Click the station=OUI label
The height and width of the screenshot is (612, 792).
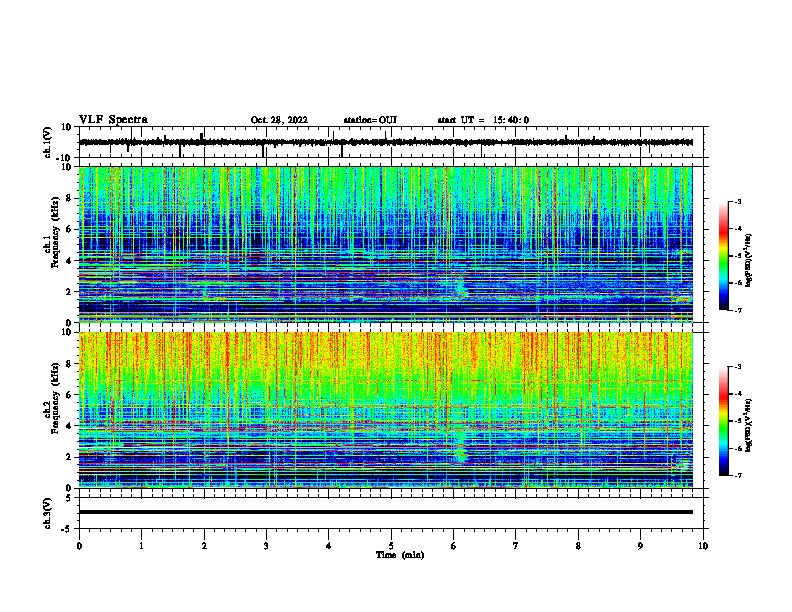point(370,120)
